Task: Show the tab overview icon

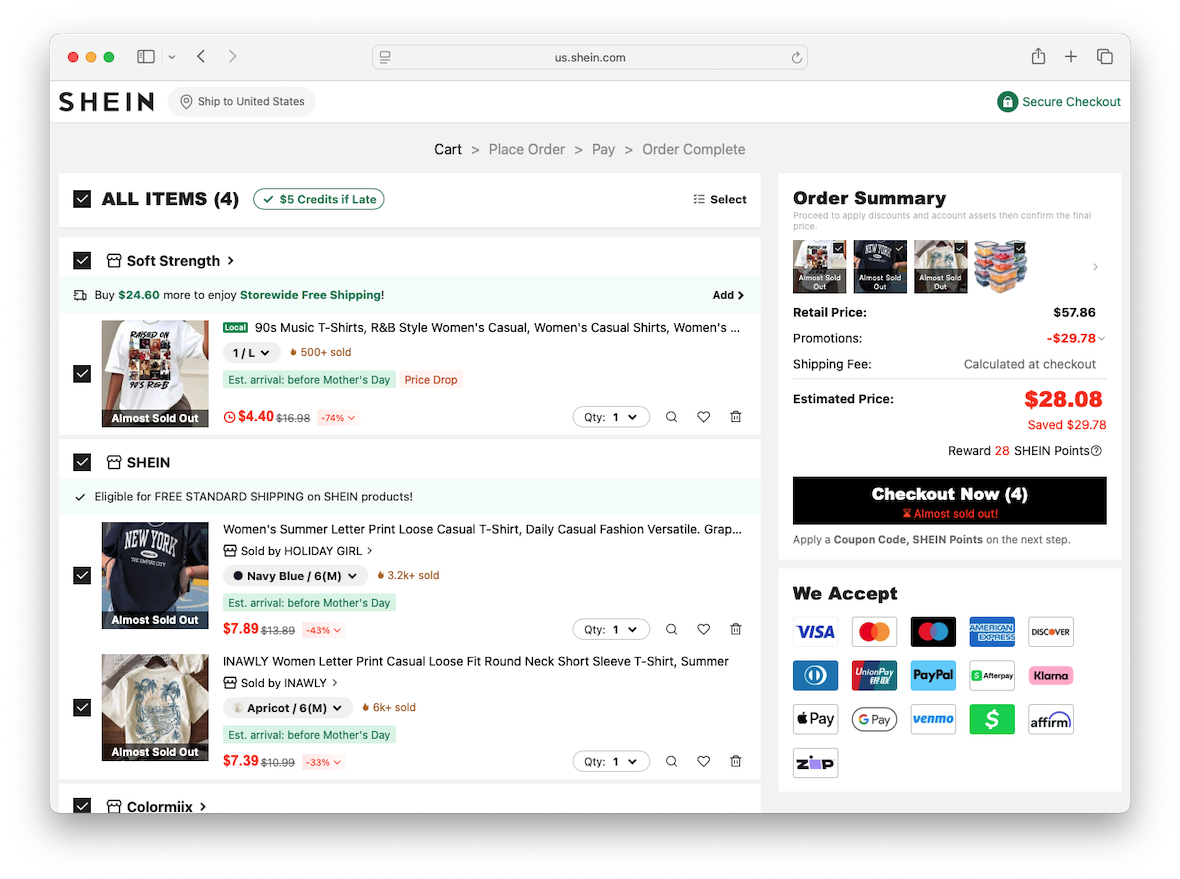Action: tap(1105, 56)
